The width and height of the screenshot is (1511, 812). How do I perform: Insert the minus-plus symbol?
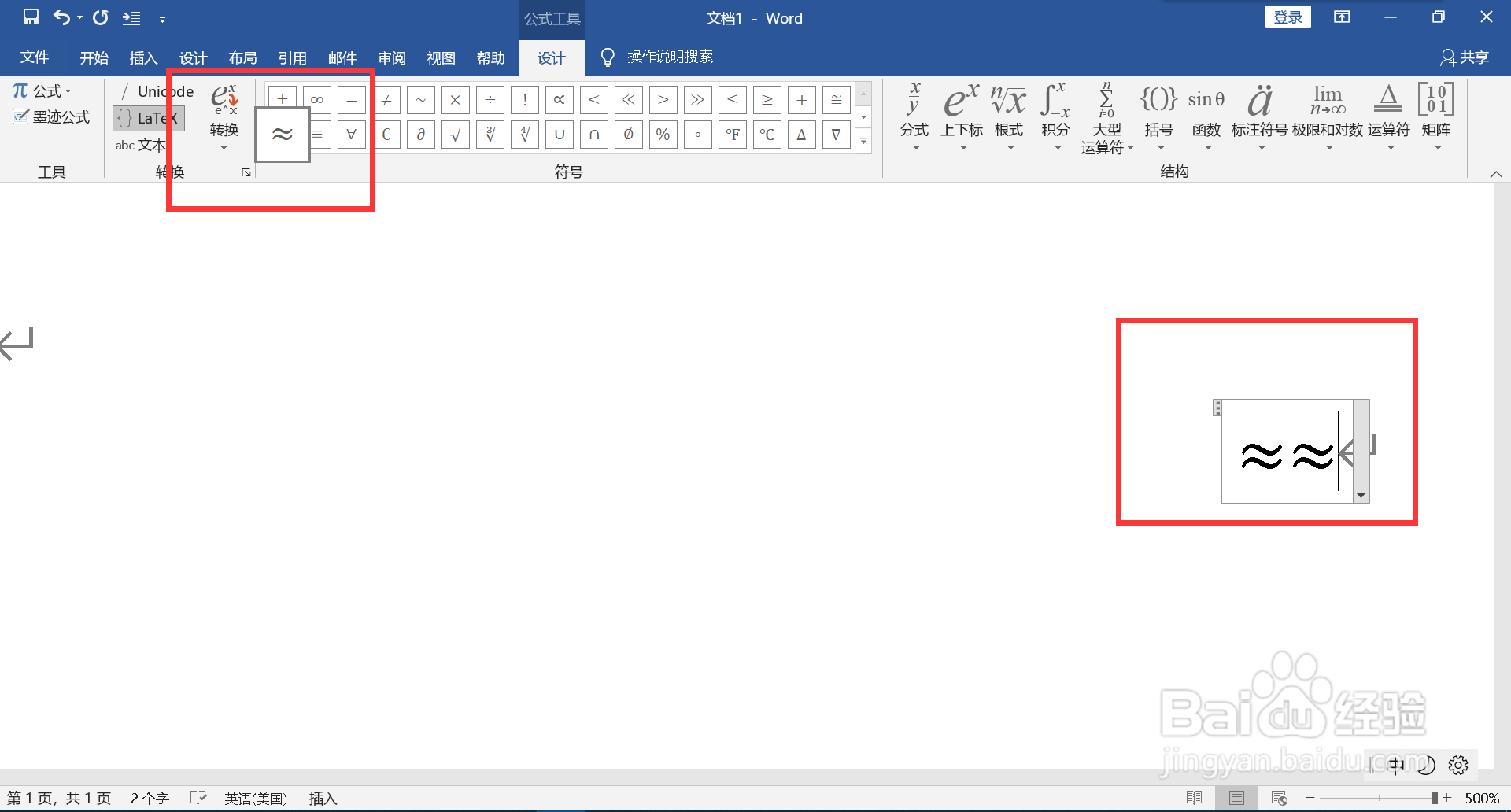[x=802, y=100]
